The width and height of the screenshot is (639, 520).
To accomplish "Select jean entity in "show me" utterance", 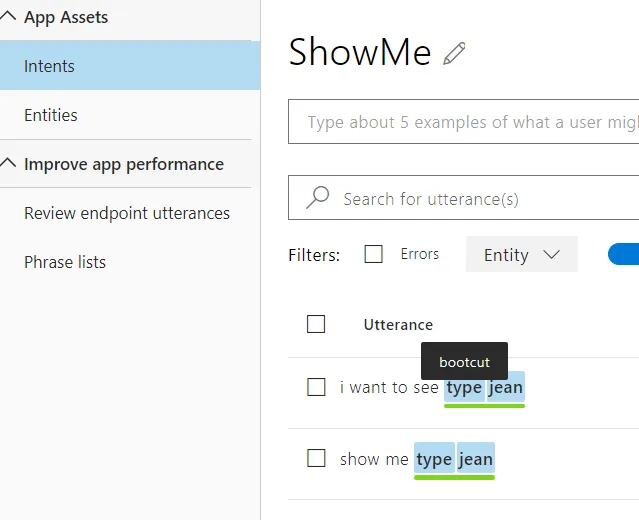I will (476, 459).
